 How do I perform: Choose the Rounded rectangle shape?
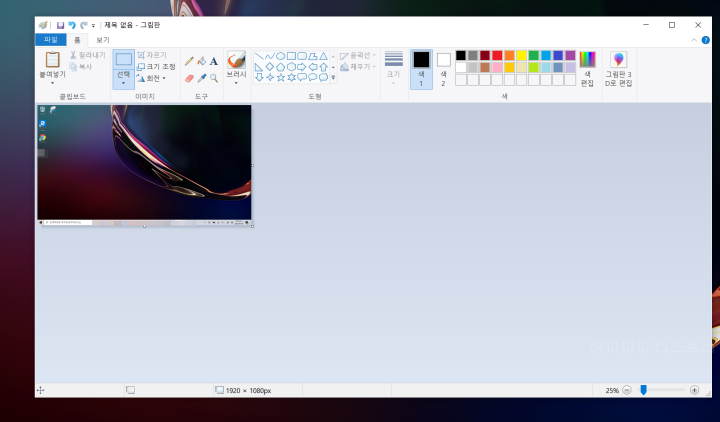click(302, 56)
